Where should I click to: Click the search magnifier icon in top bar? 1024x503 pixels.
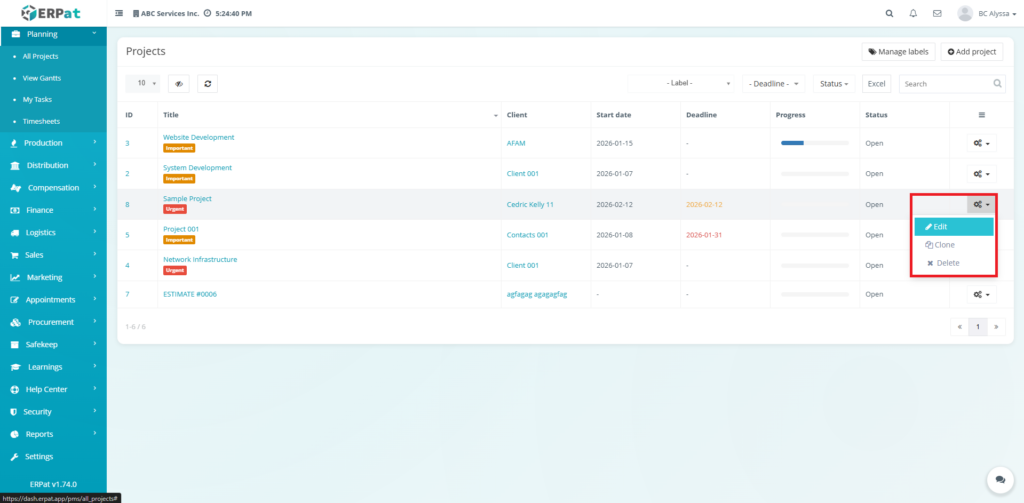(x=890, y=14)
